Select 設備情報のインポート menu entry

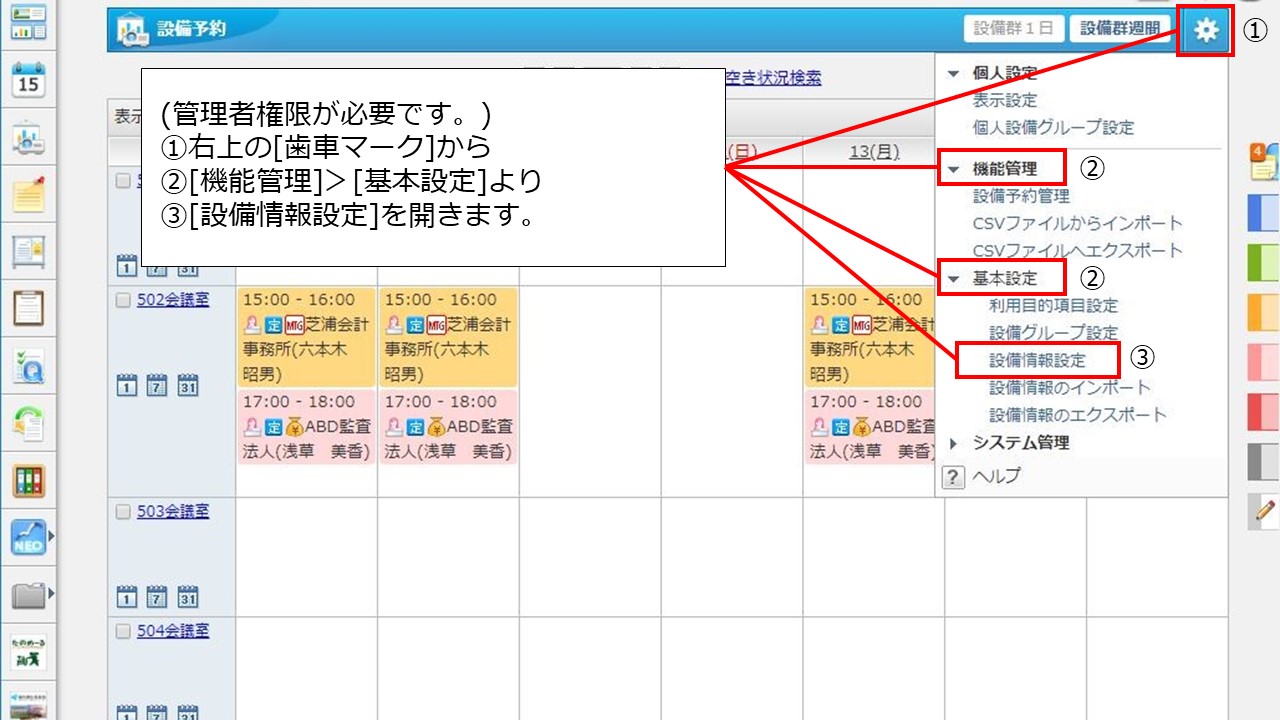pos(1070,387)
